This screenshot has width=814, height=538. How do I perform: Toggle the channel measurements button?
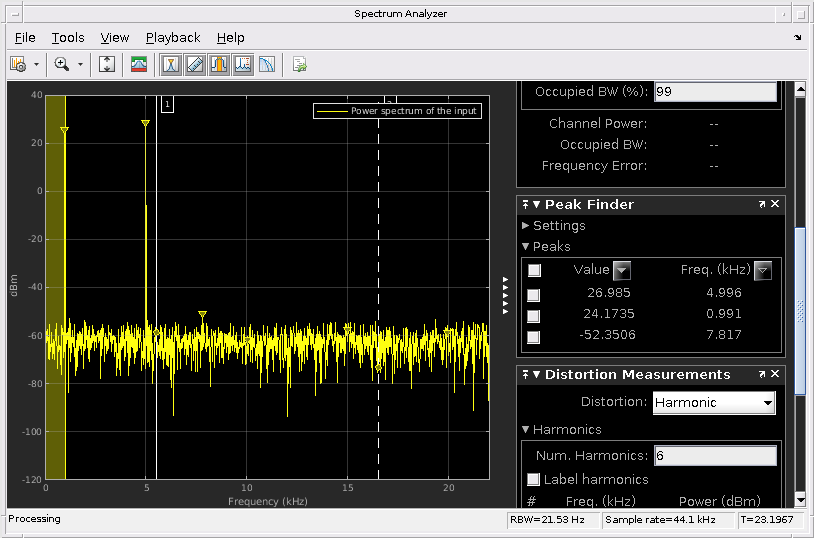(219, 64)
